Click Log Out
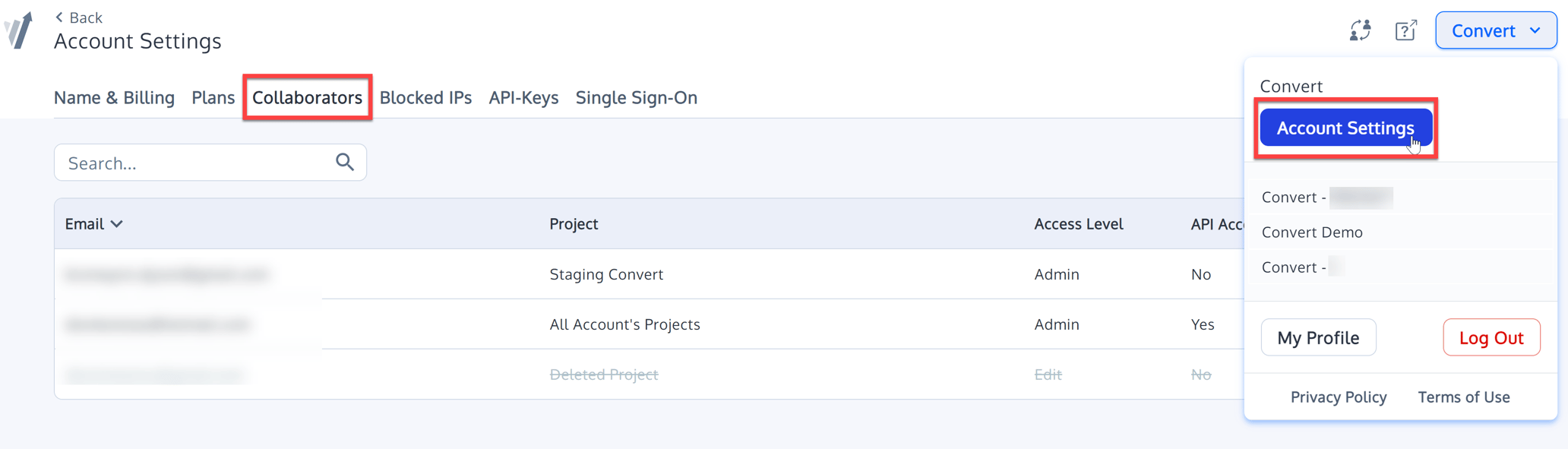Image resolution: width=1568 pixels, height=449 pixels. 1491,337
